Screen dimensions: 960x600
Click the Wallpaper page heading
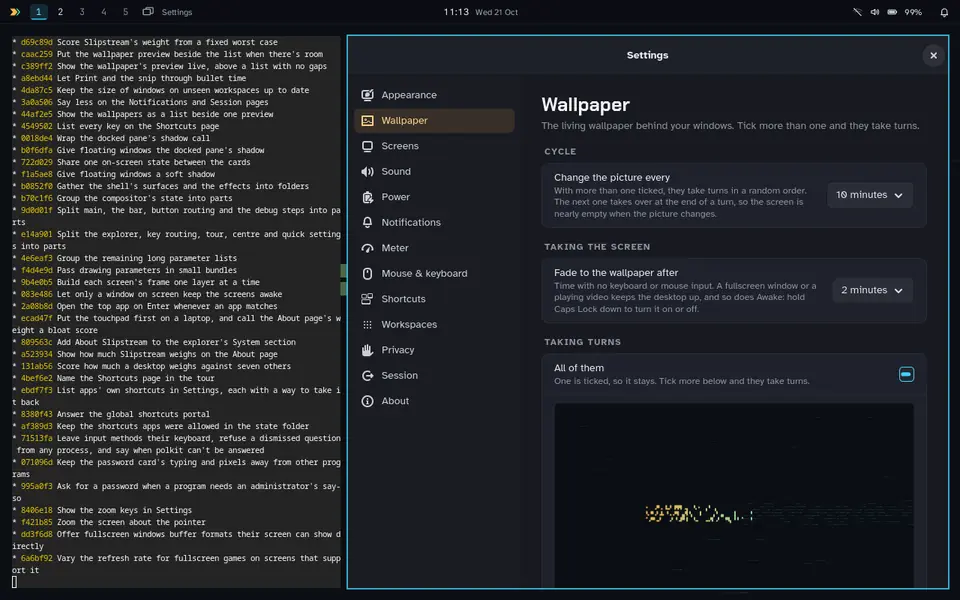tap(585, 105)
